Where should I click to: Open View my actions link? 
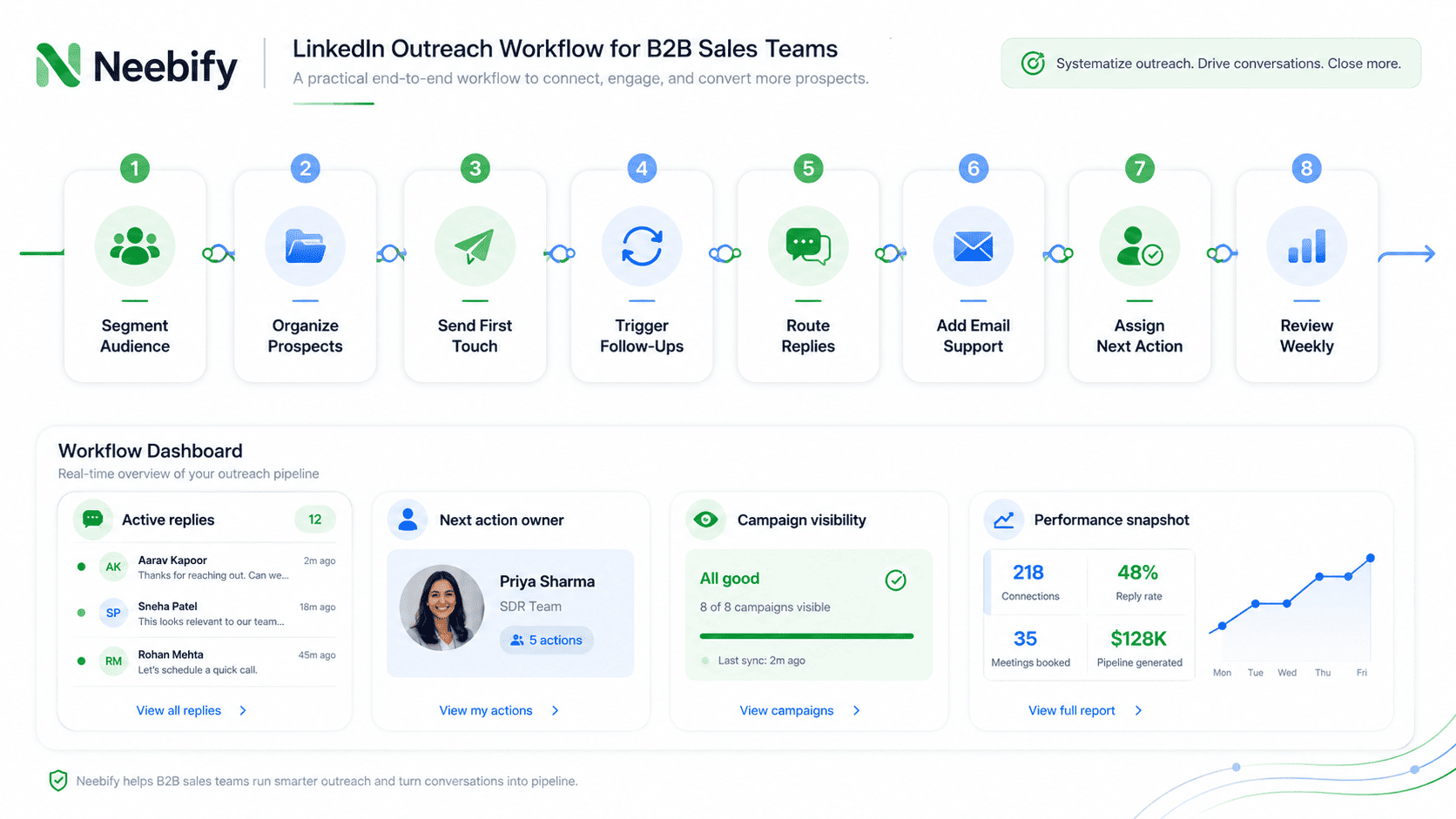[486, 710]
